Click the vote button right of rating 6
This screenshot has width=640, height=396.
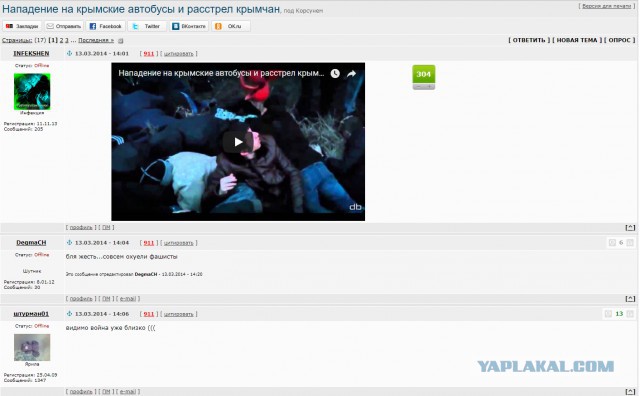point(630,242)
